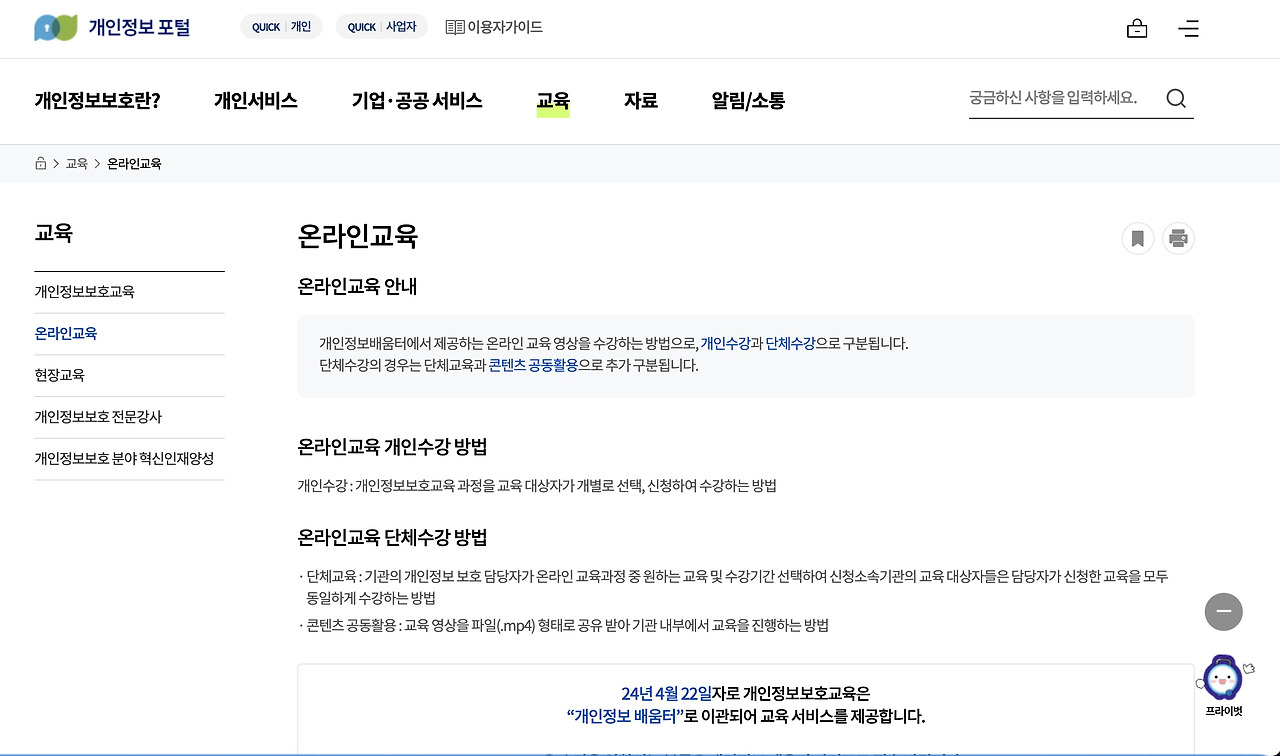Image resolution: width=1280 pixels, height=756 pixels.
Task: Click the QUICK 사업자 button
Action: click(x=381, y=27)
